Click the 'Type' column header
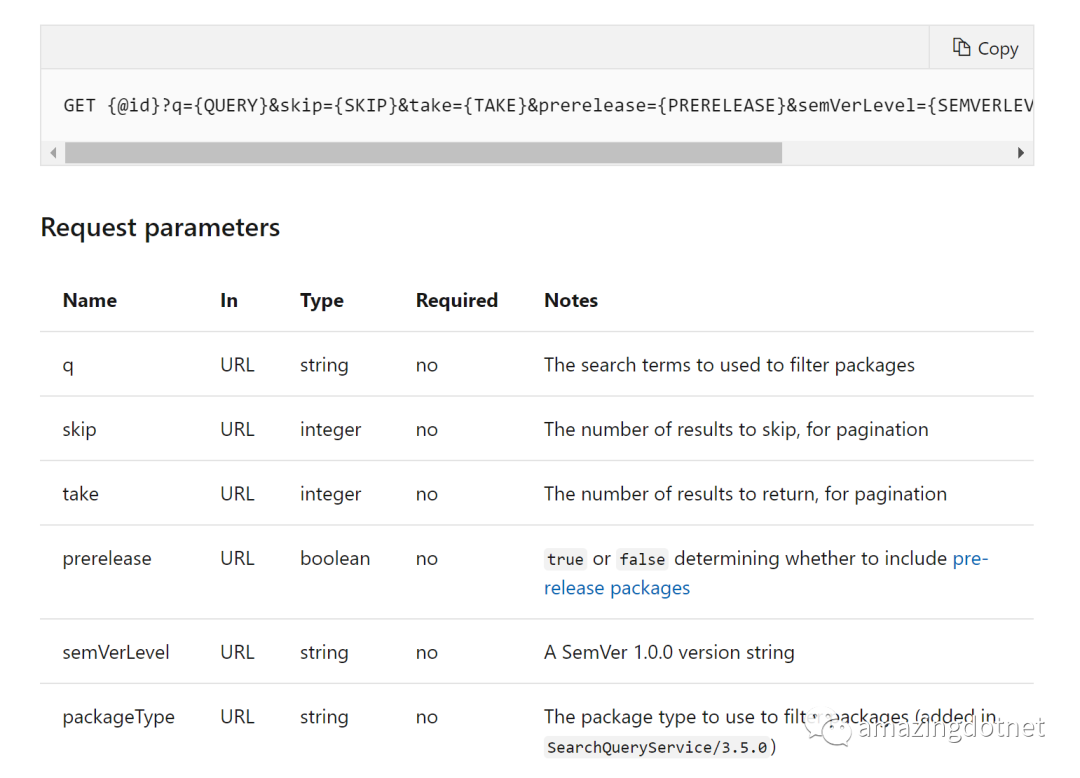Image resolution: width=1080 pixels, height=778 pixels. click(x=322, y=301)
